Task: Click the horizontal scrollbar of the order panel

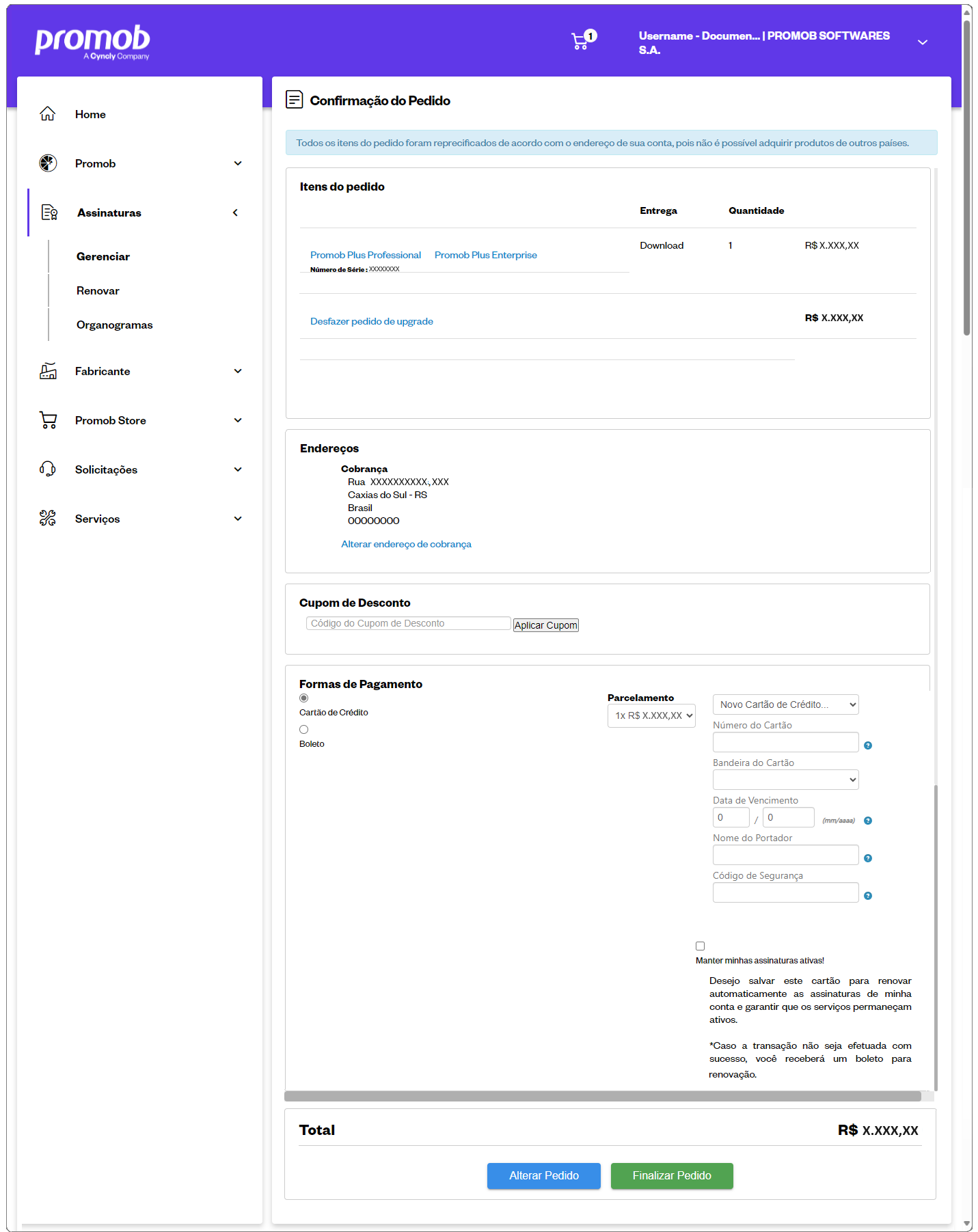Action: click(x=603, y=1096)
